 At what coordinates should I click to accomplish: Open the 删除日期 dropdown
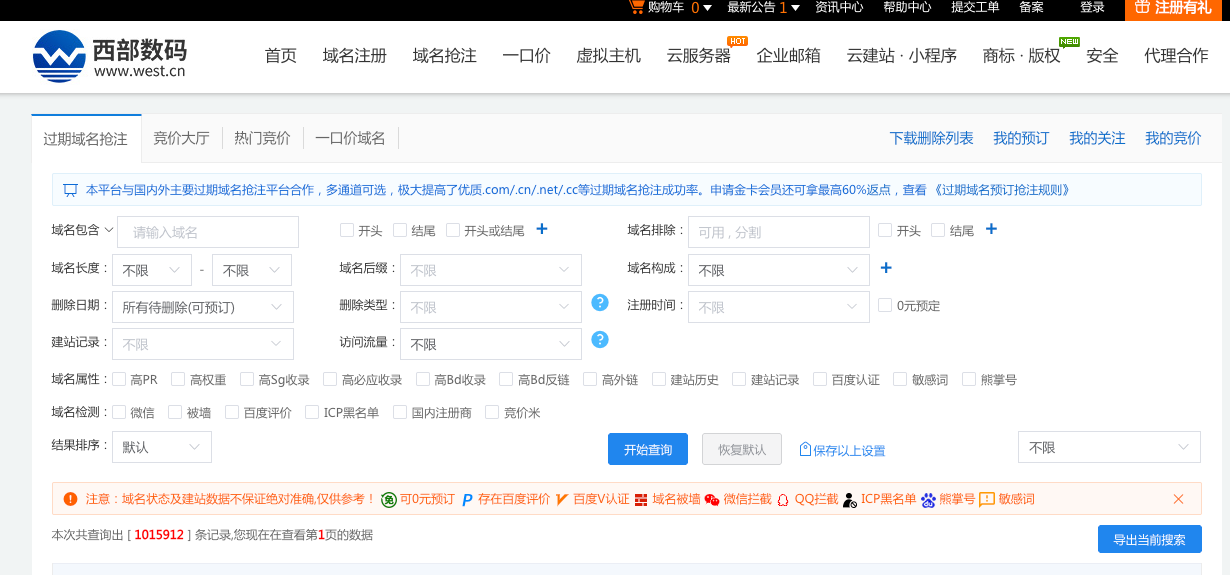click(202, 307)
